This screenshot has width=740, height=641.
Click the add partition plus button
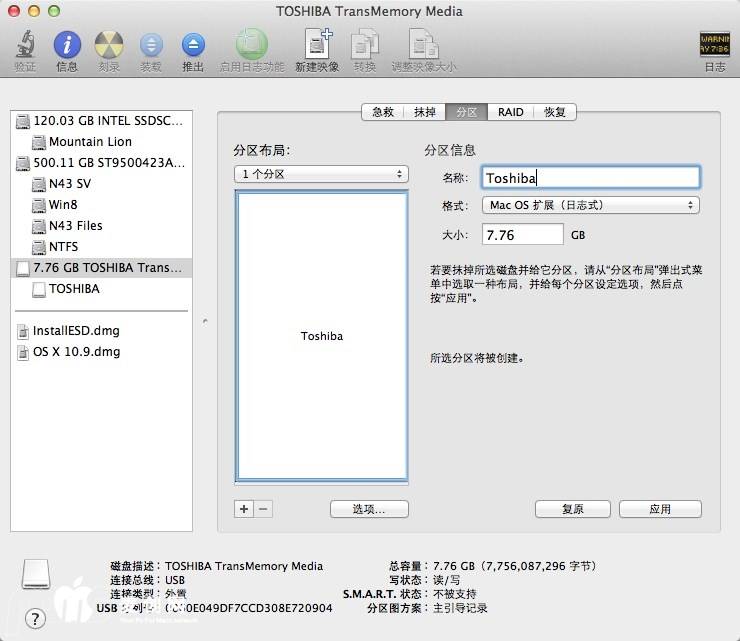pos(244,509)
